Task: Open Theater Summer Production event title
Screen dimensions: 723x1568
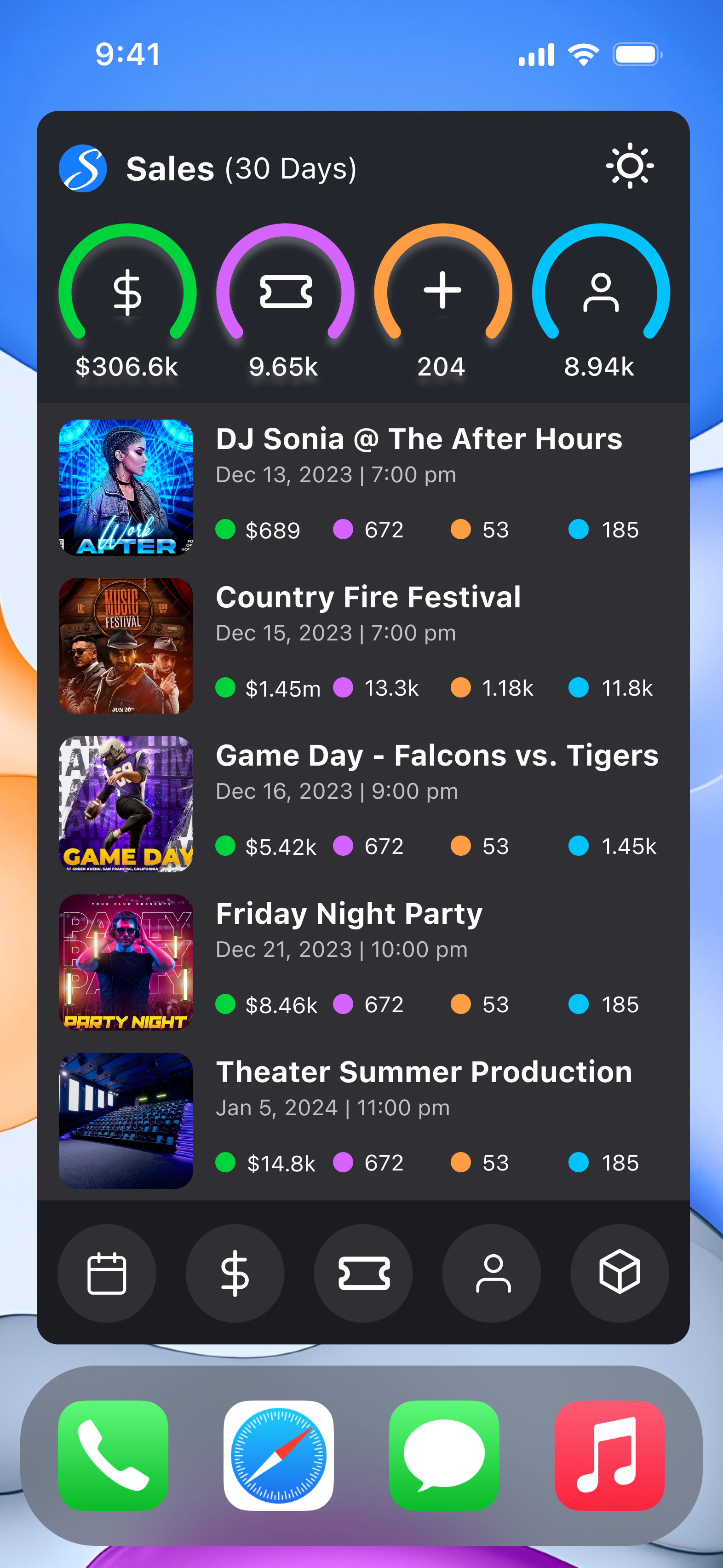Action: (x=424, y=1072)
